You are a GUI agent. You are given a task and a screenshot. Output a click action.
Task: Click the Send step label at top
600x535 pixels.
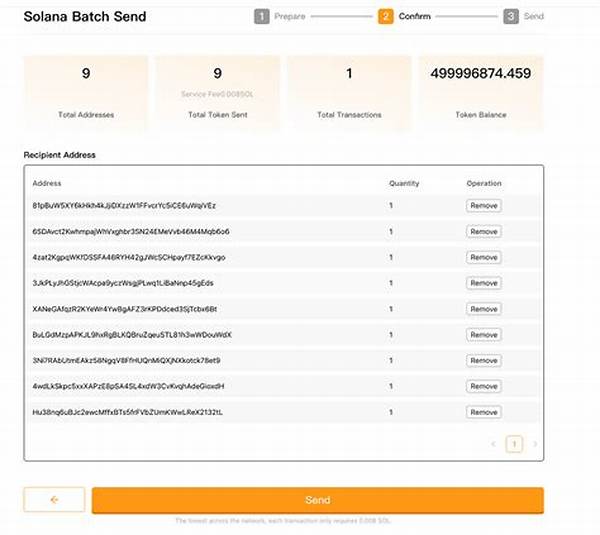point(534,16)
